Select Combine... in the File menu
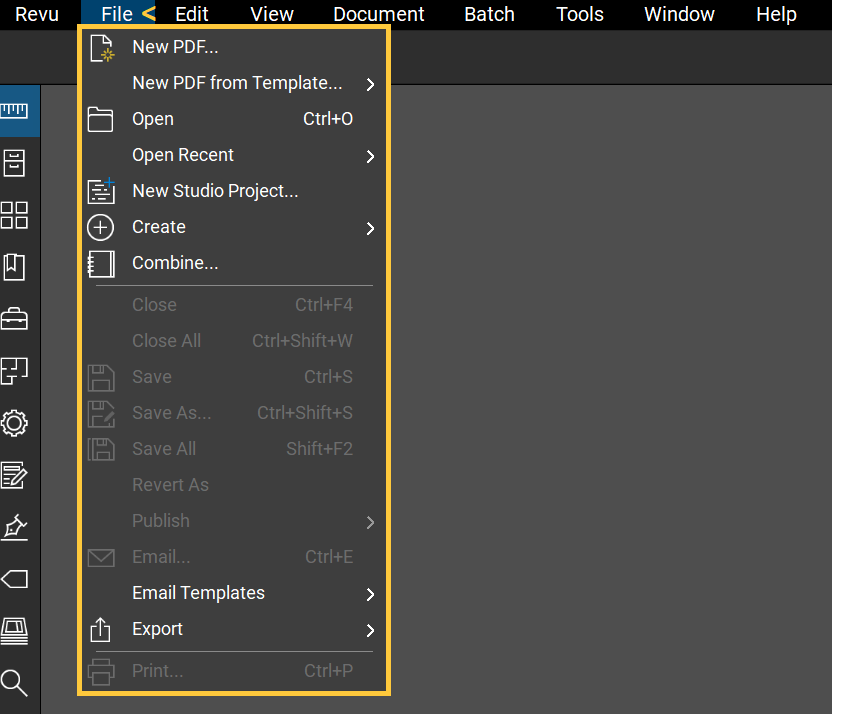Screen dimensions: 842x714 pos(175,263)
